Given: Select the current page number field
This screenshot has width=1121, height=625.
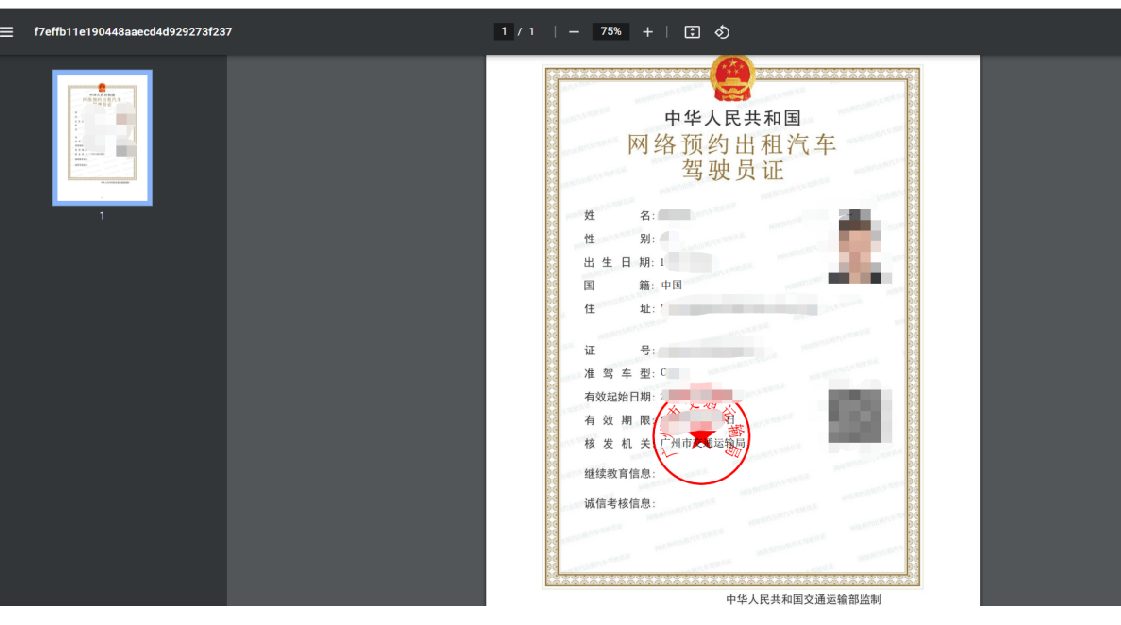Looking at the screenshot, I should click(x=505, y=32).
